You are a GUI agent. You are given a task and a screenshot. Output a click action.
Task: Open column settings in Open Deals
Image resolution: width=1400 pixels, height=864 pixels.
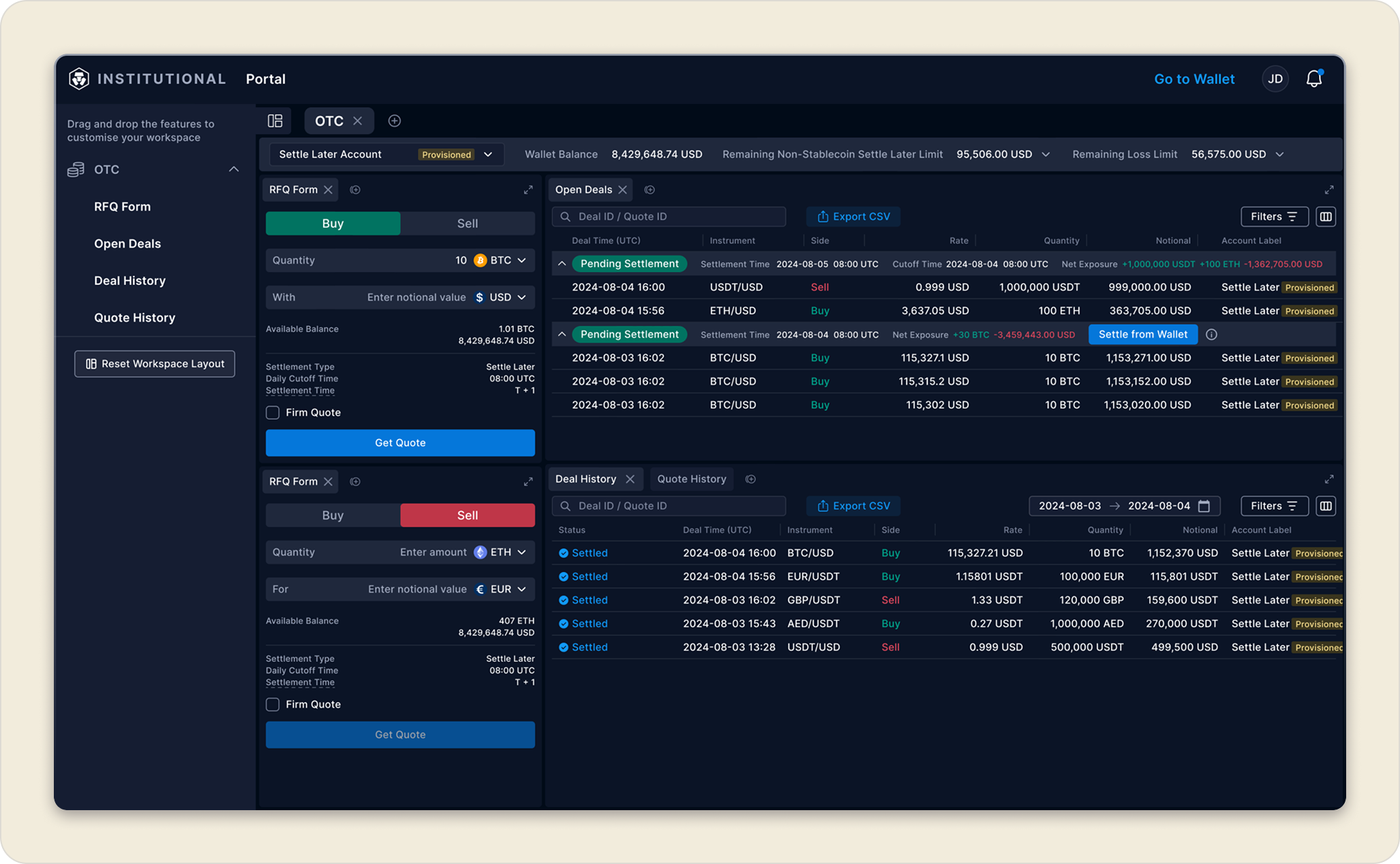(1326, 217)
